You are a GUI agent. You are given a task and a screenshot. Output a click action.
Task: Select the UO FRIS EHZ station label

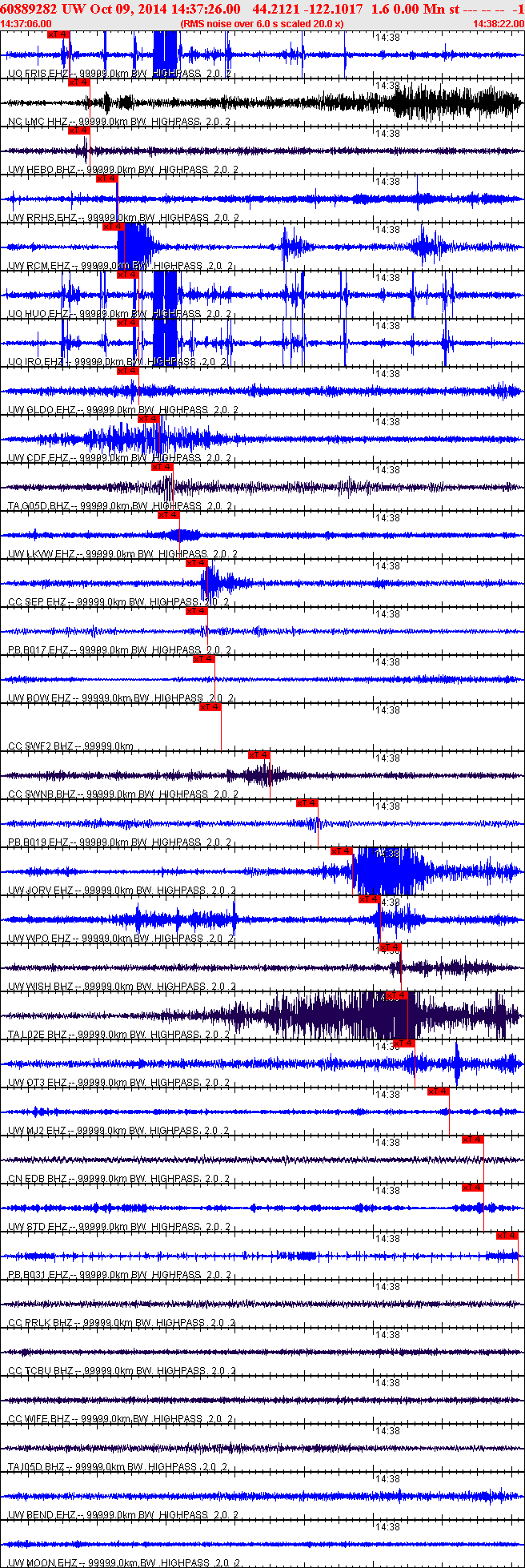coord(120,74)
